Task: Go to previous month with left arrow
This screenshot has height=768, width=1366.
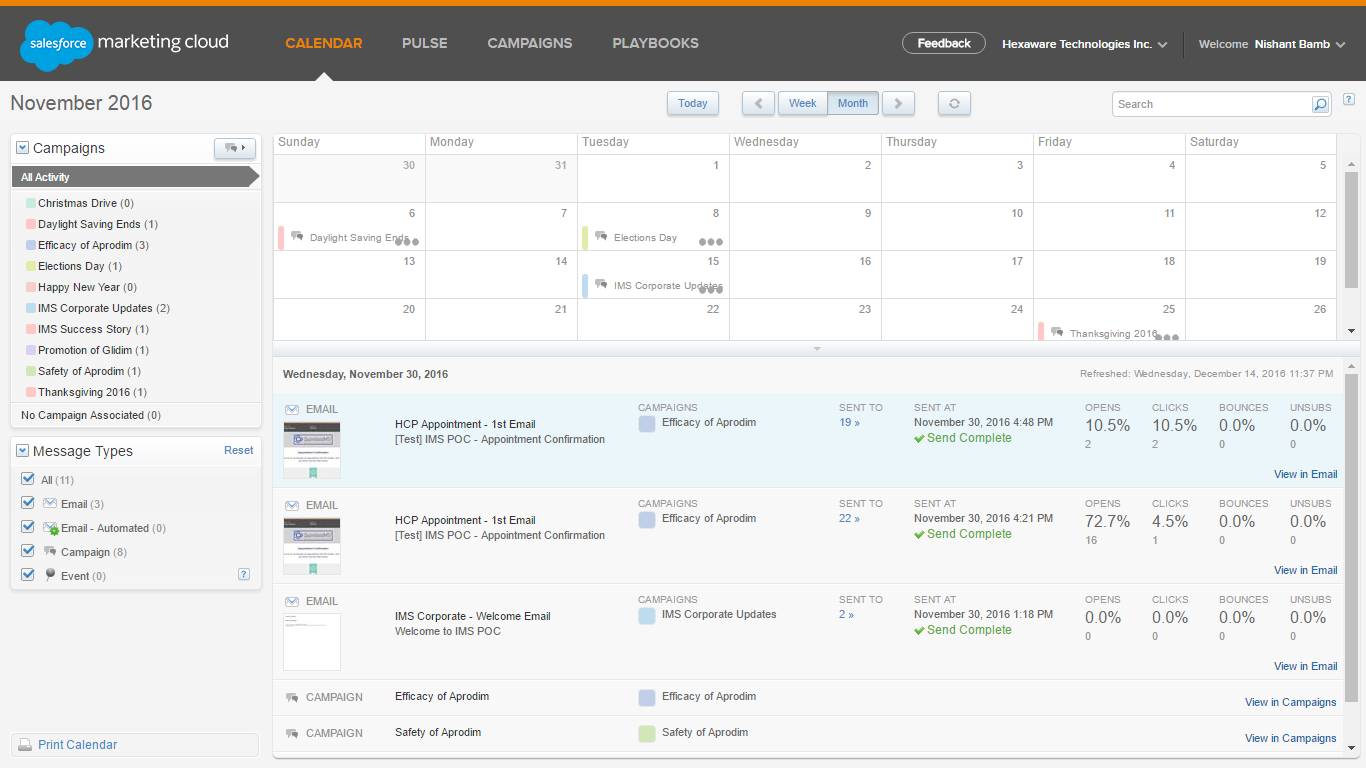Action: pyautogui.click(x=758, y=103)
